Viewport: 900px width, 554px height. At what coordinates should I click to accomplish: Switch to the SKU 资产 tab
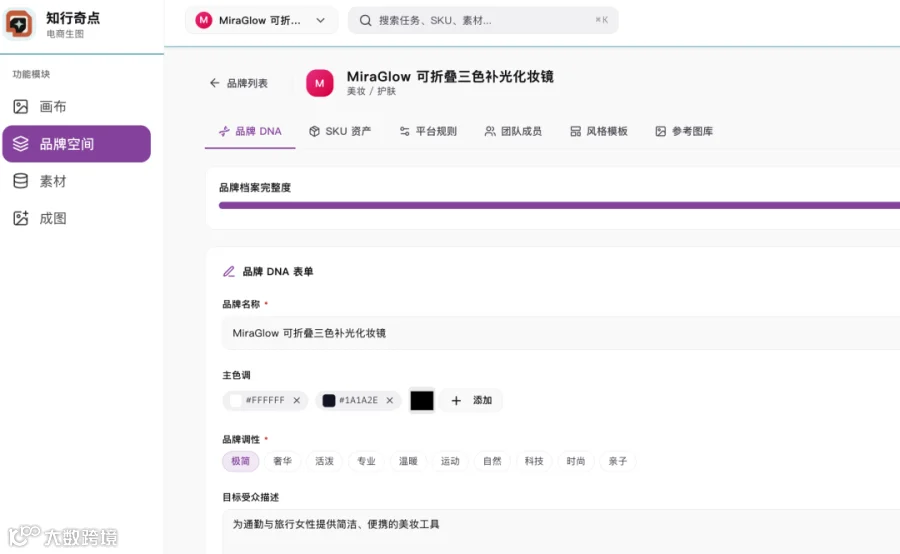pos(340,131)
